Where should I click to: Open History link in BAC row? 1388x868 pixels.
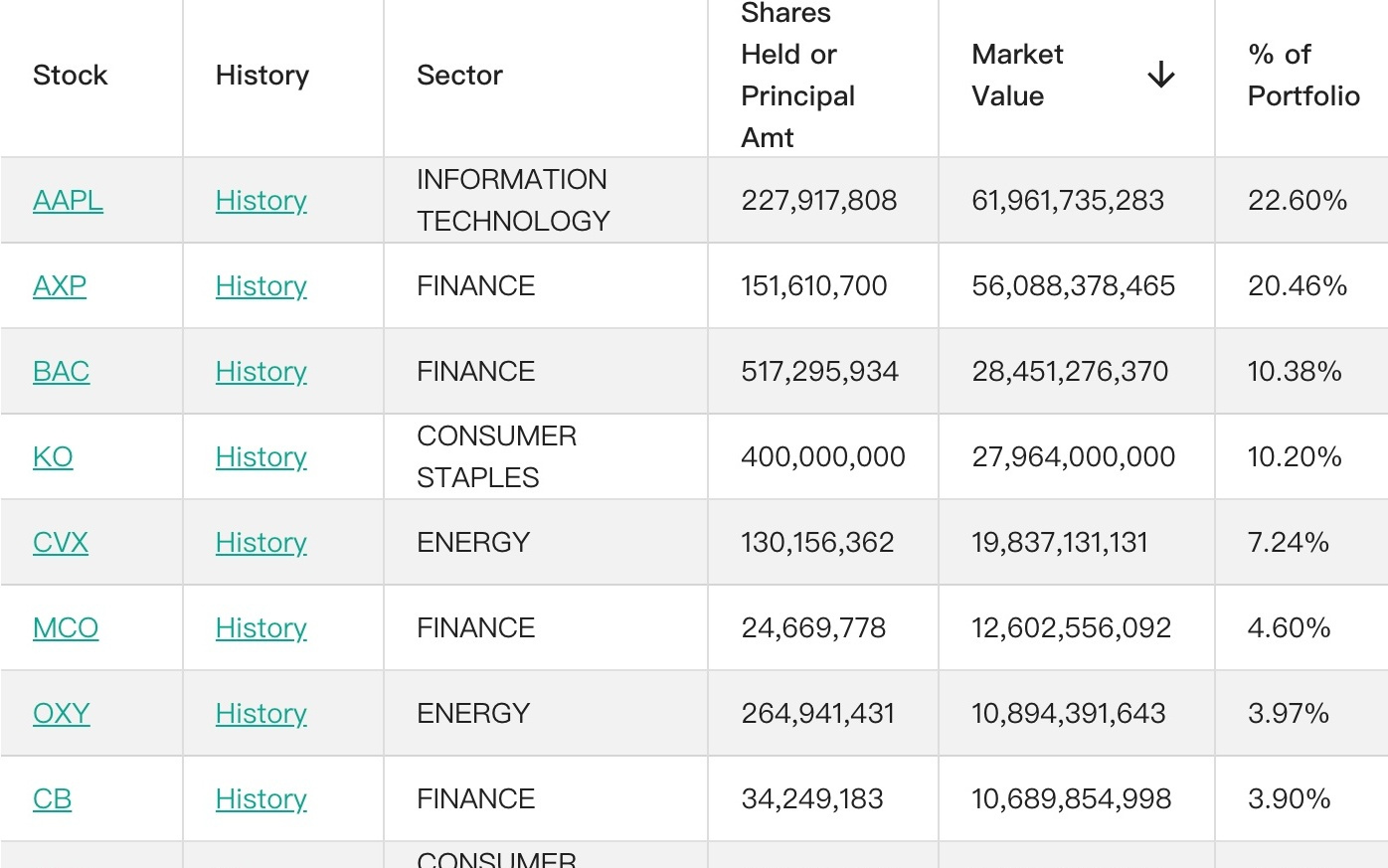[x=260, y=372]
